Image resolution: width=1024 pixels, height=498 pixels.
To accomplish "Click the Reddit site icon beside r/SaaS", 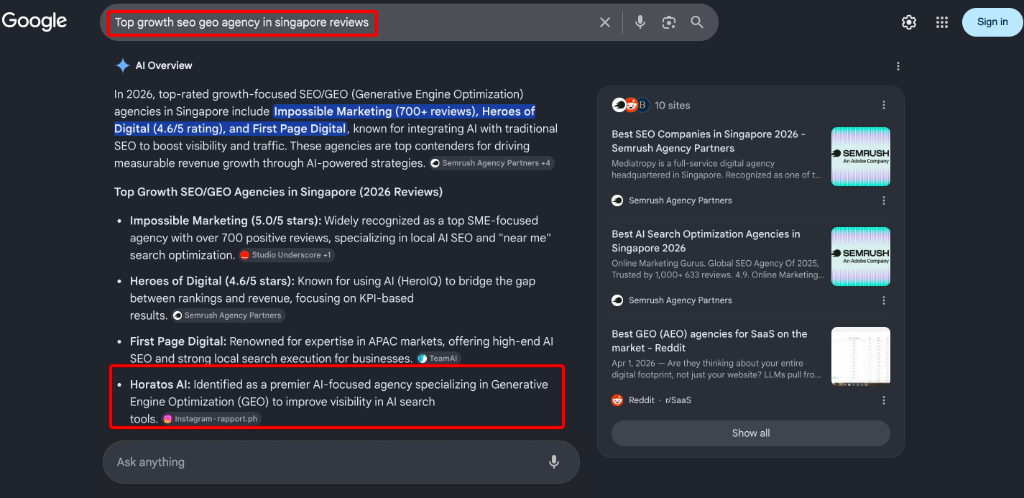I will (618, 400).
